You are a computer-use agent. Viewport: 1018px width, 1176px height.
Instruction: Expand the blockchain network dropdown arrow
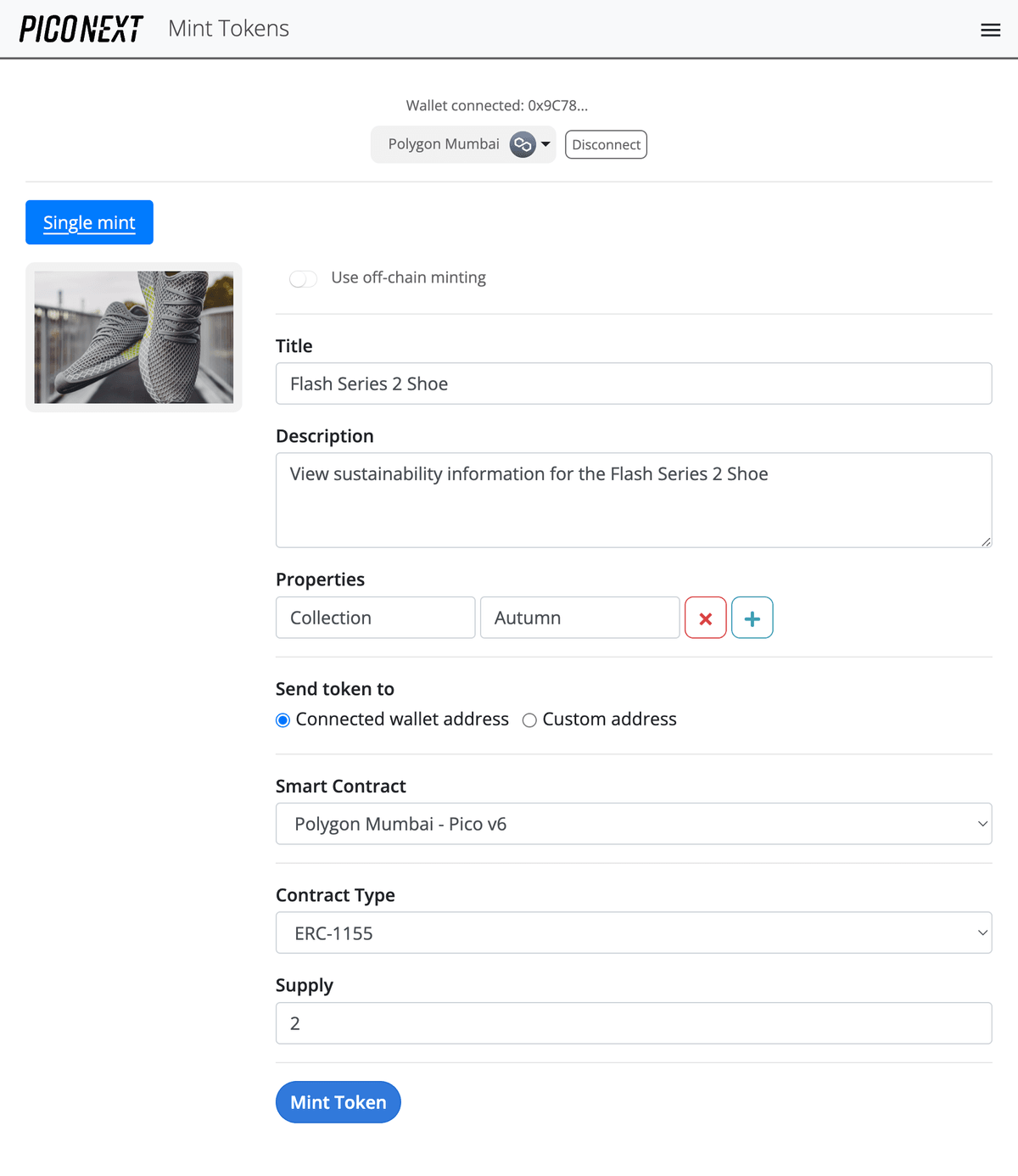(544, 144)
